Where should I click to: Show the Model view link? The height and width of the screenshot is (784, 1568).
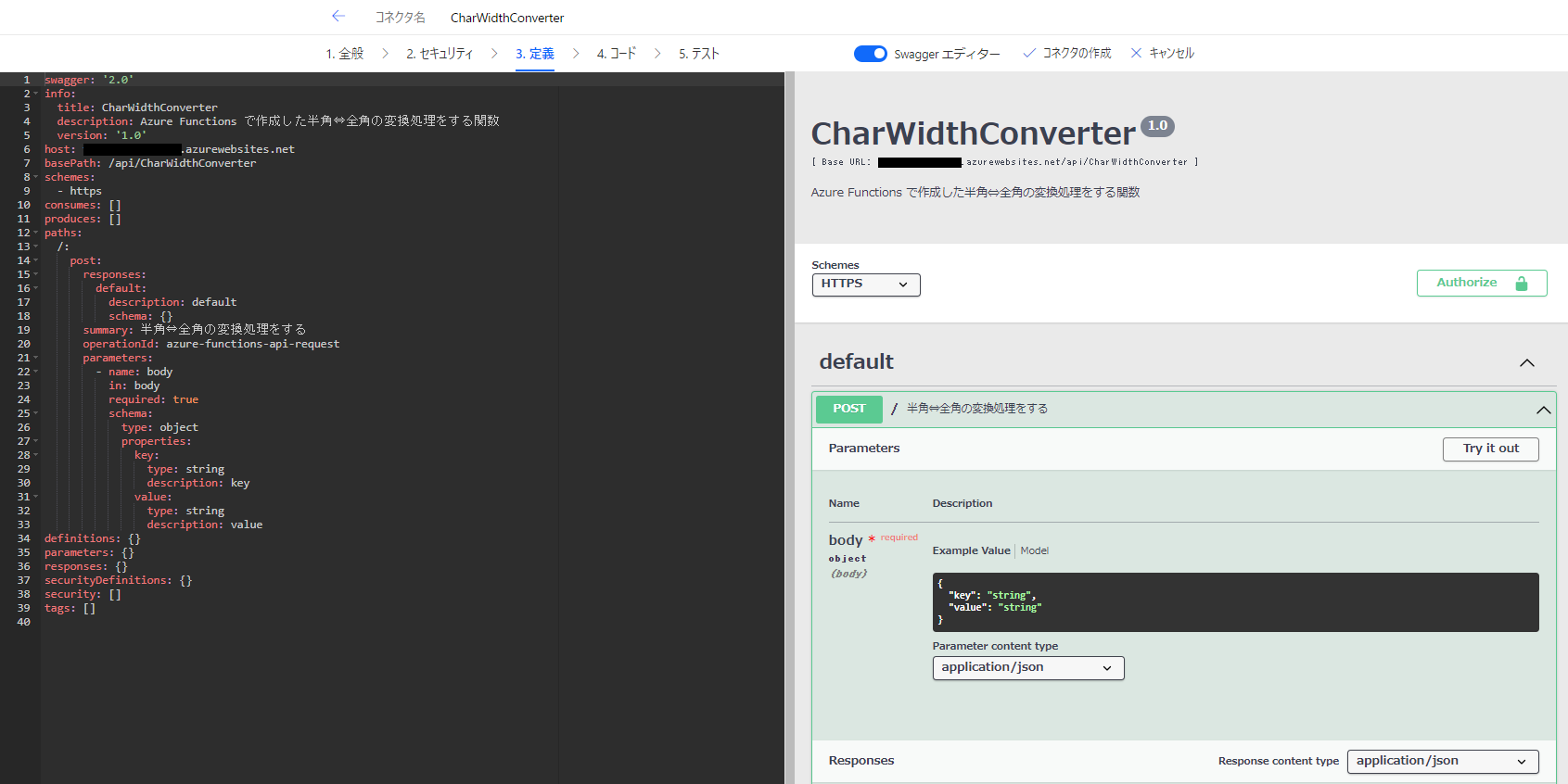point(1034,550)
